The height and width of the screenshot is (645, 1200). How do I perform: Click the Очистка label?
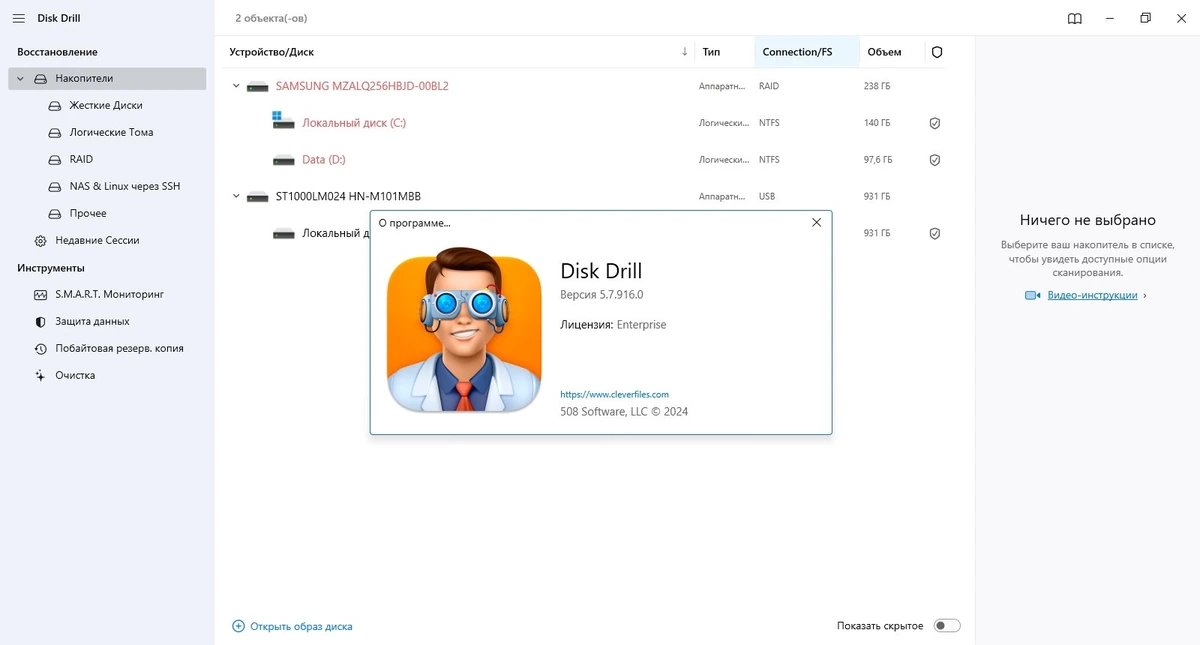pos(75,376)
